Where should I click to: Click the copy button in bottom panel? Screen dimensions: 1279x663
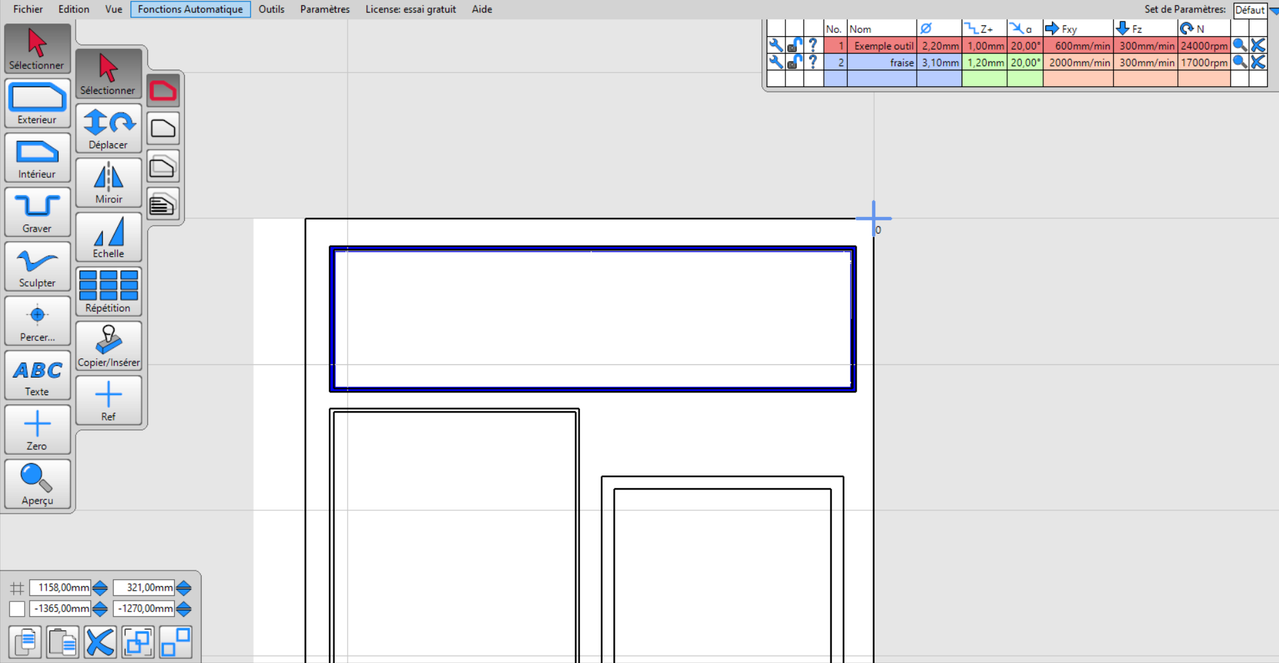coord(25,642)
